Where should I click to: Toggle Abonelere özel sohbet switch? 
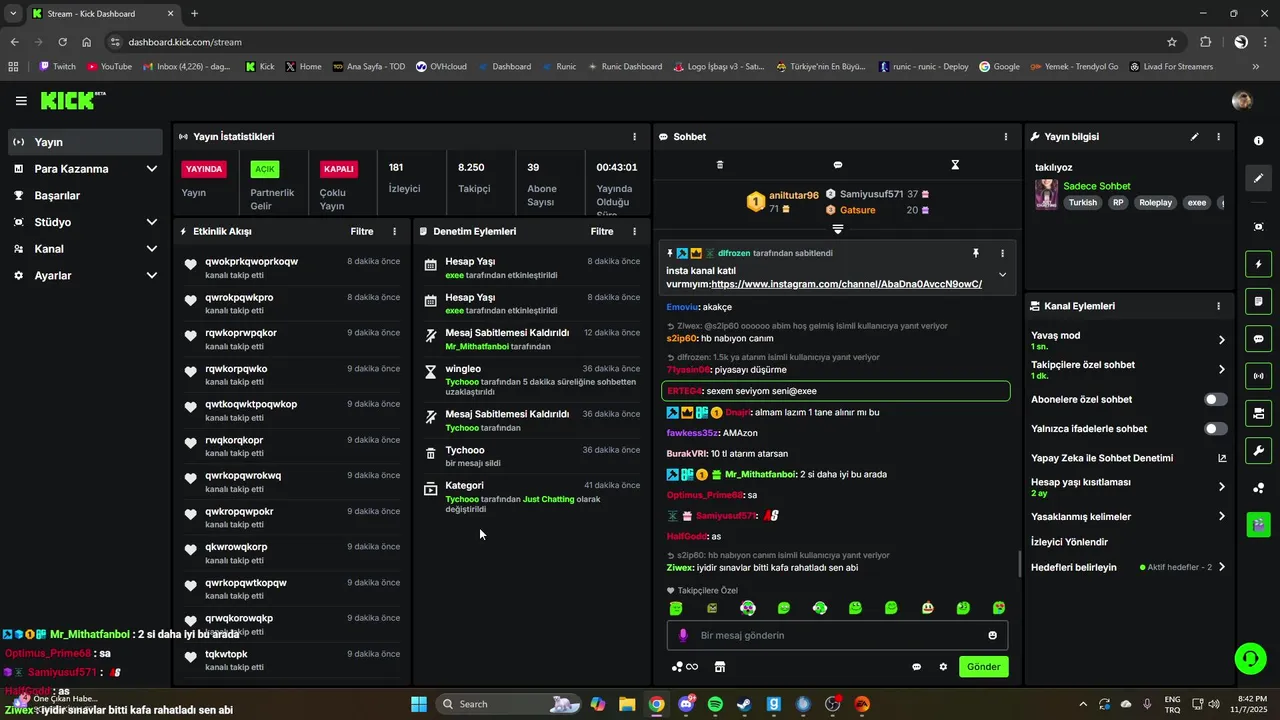(1216, 399)
